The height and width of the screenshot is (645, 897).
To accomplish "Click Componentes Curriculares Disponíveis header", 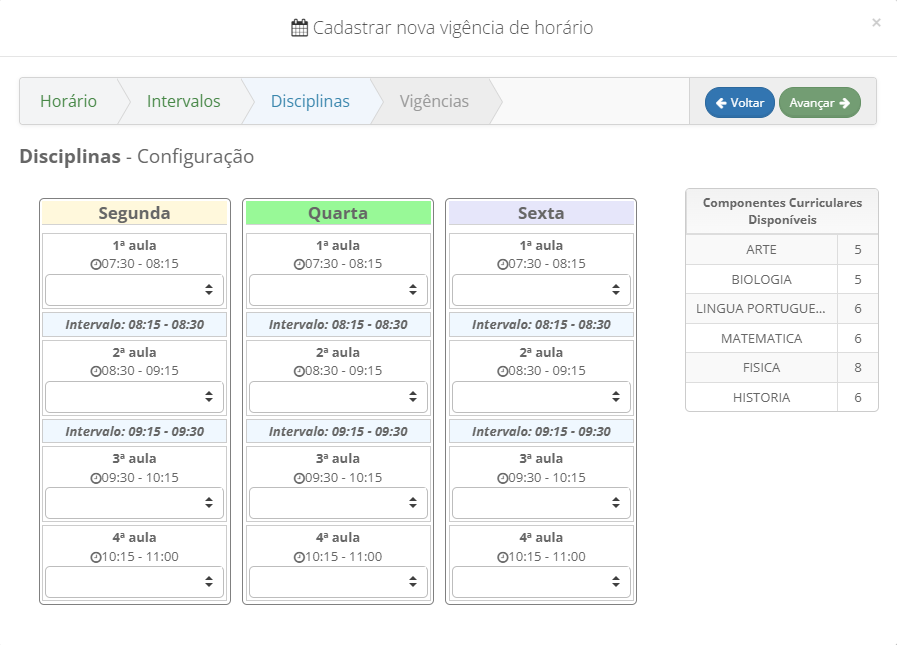I will click(x=782, y=211).
